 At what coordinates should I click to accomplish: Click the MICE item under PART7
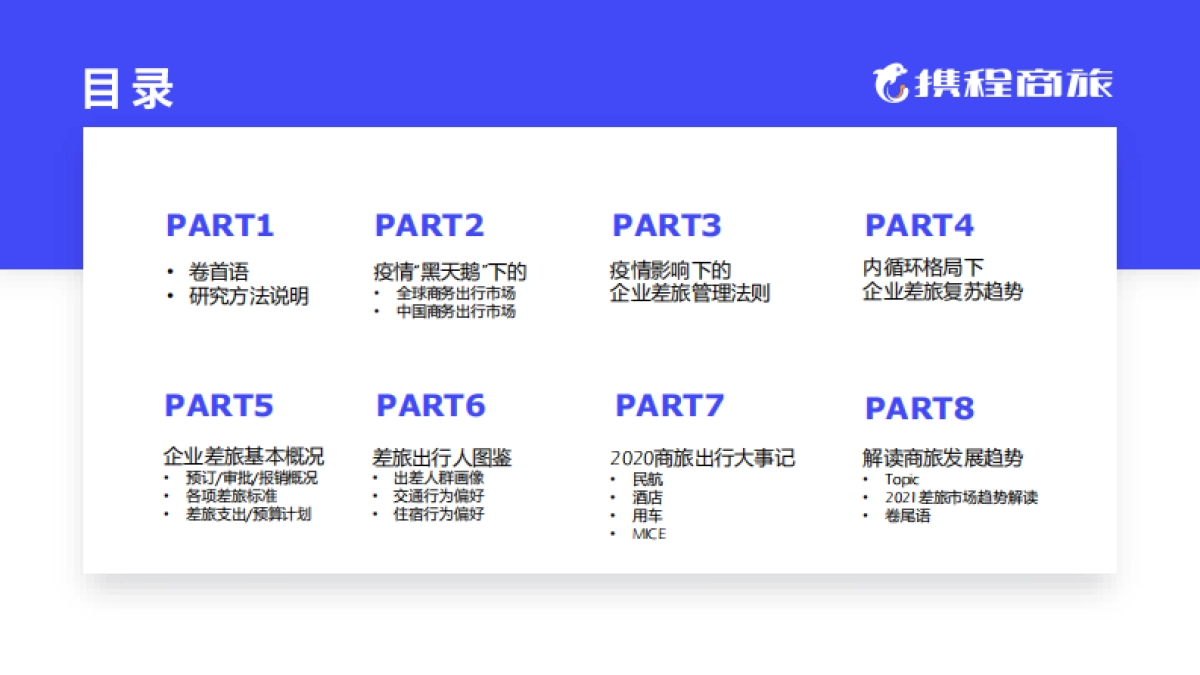tap(648, 534)
